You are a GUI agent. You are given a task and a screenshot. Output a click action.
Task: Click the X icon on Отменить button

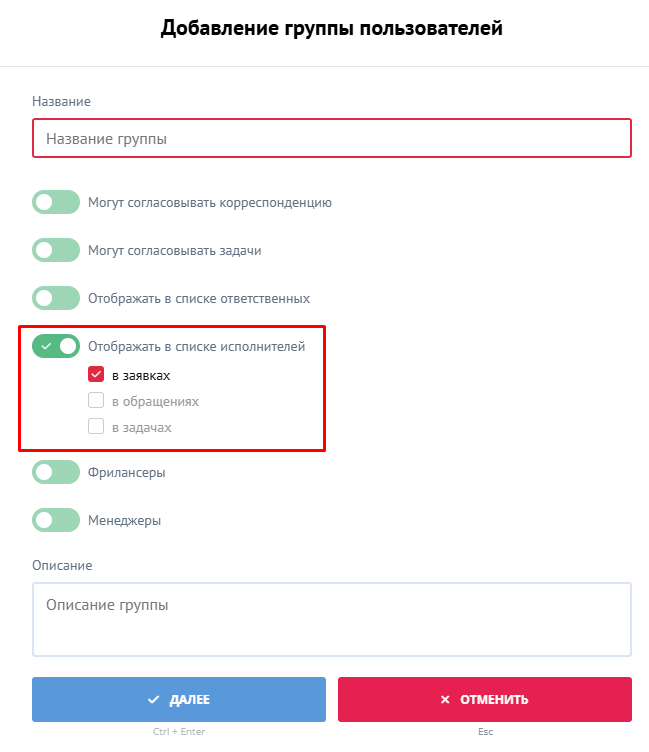tap(445, 700)
